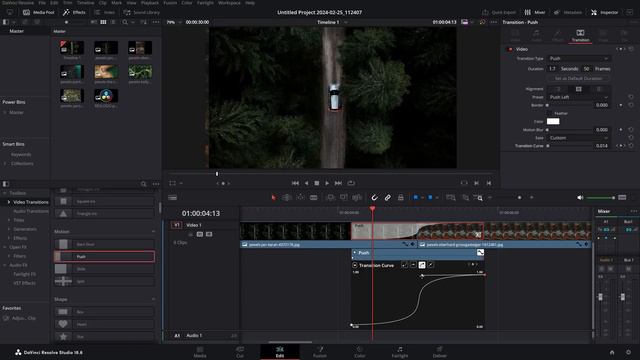Click Go to Last Frame button
Screen dimensions: 640x360
(x=338, y=183)
